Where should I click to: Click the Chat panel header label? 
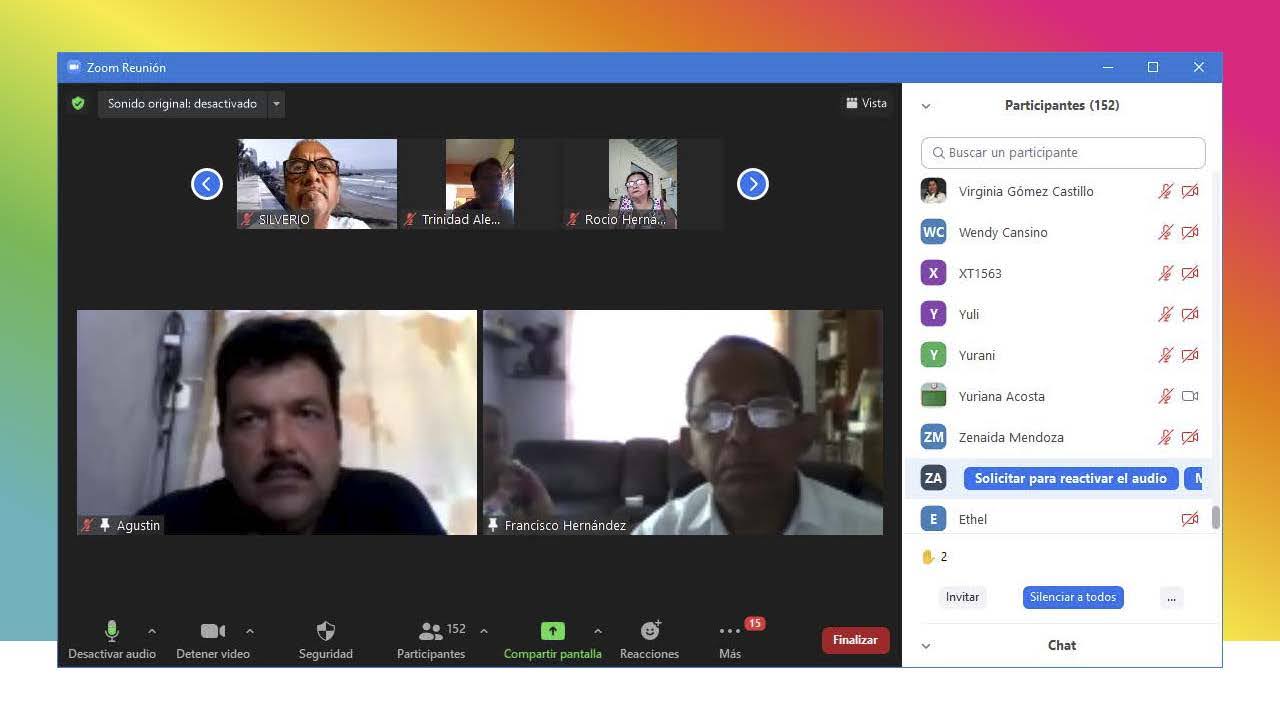point(1062,645)
